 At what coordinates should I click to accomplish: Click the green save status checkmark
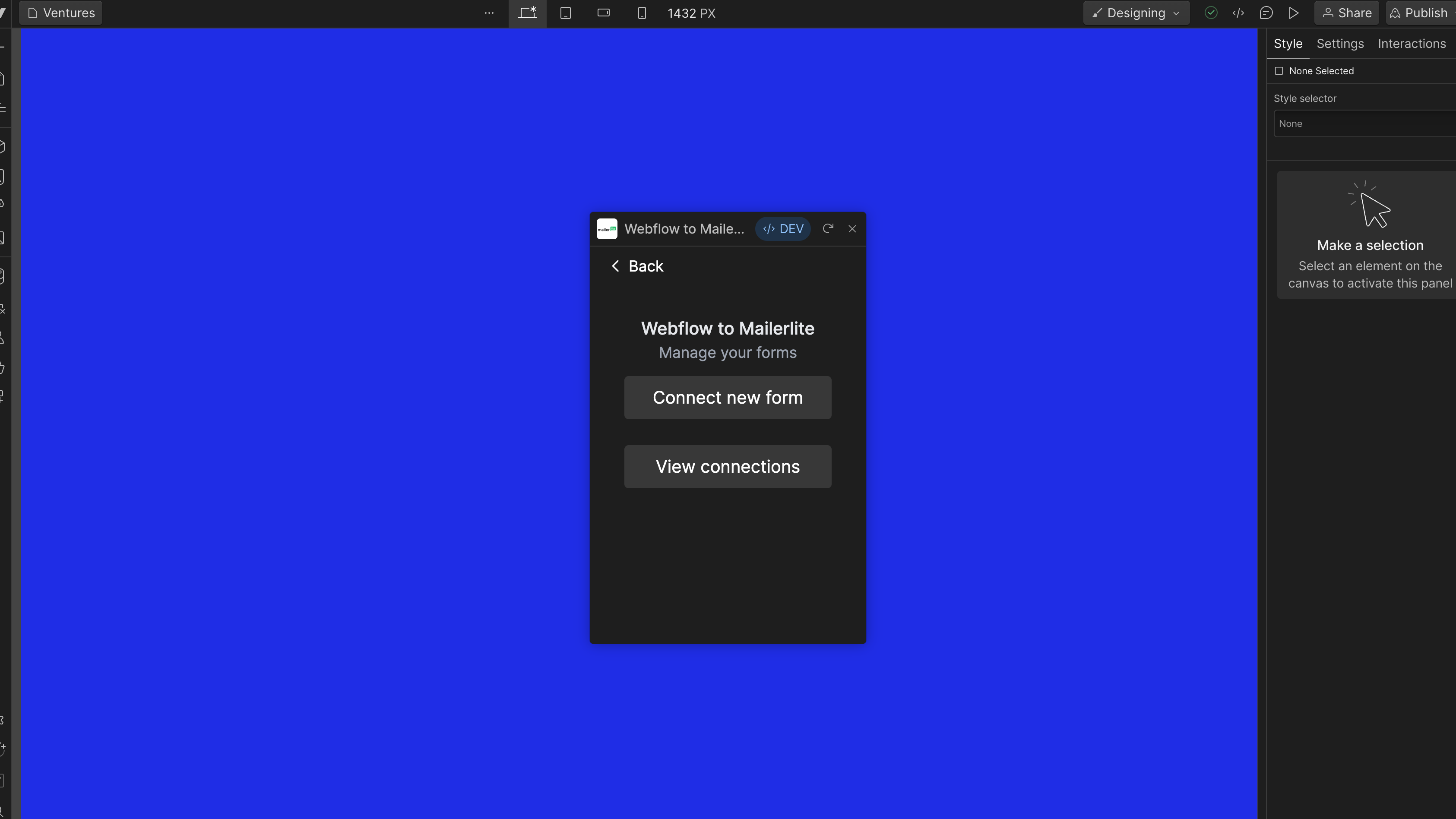click(1211, 13)
